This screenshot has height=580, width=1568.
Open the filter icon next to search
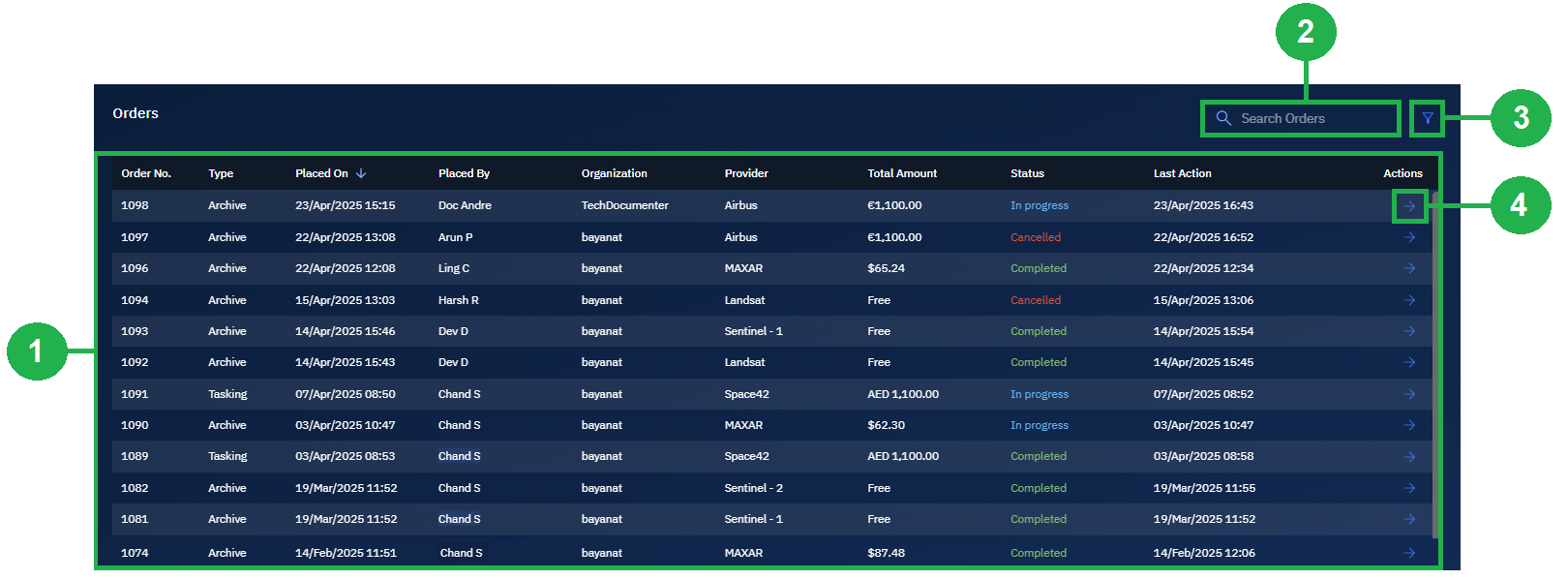[1427, 118]
